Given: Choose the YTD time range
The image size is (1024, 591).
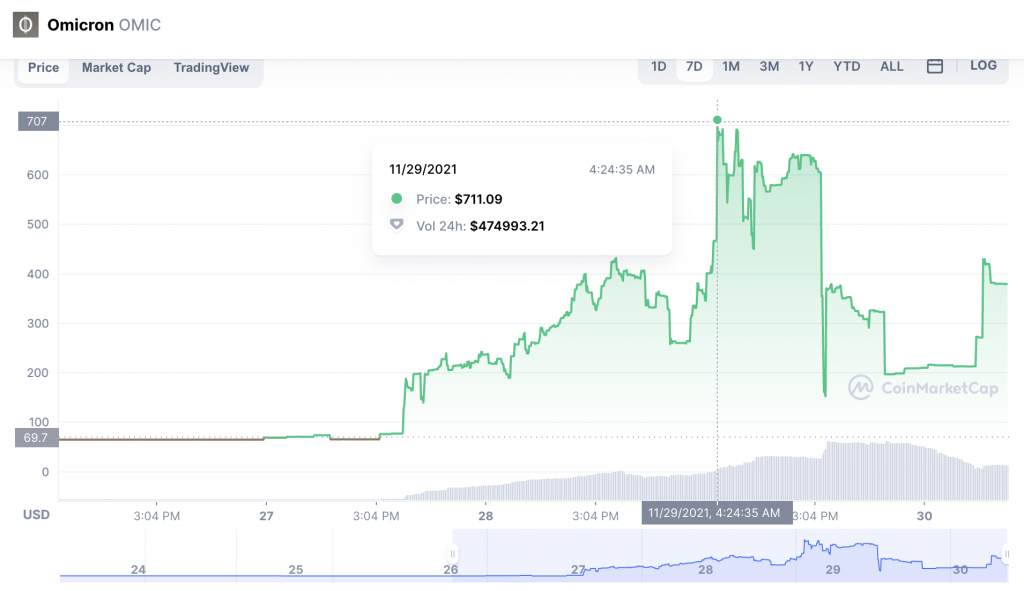Looking at the screenshot, I should point(847,66).
